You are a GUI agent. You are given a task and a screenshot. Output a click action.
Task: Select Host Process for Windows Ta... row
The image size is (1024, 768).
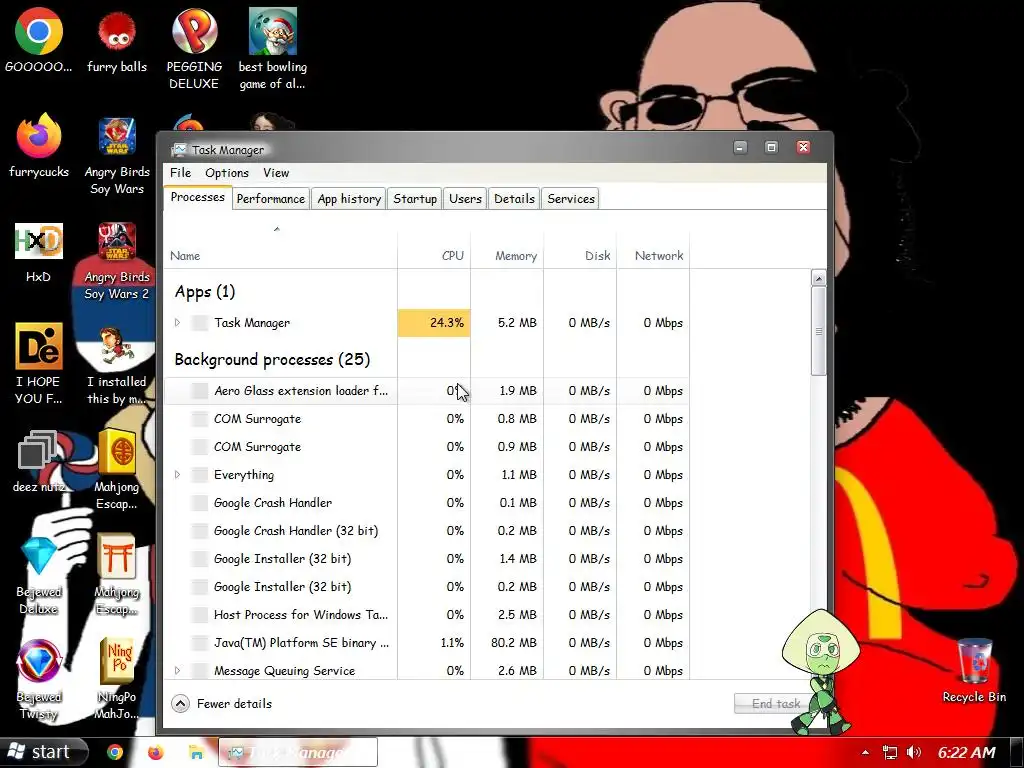coord(426,615)
